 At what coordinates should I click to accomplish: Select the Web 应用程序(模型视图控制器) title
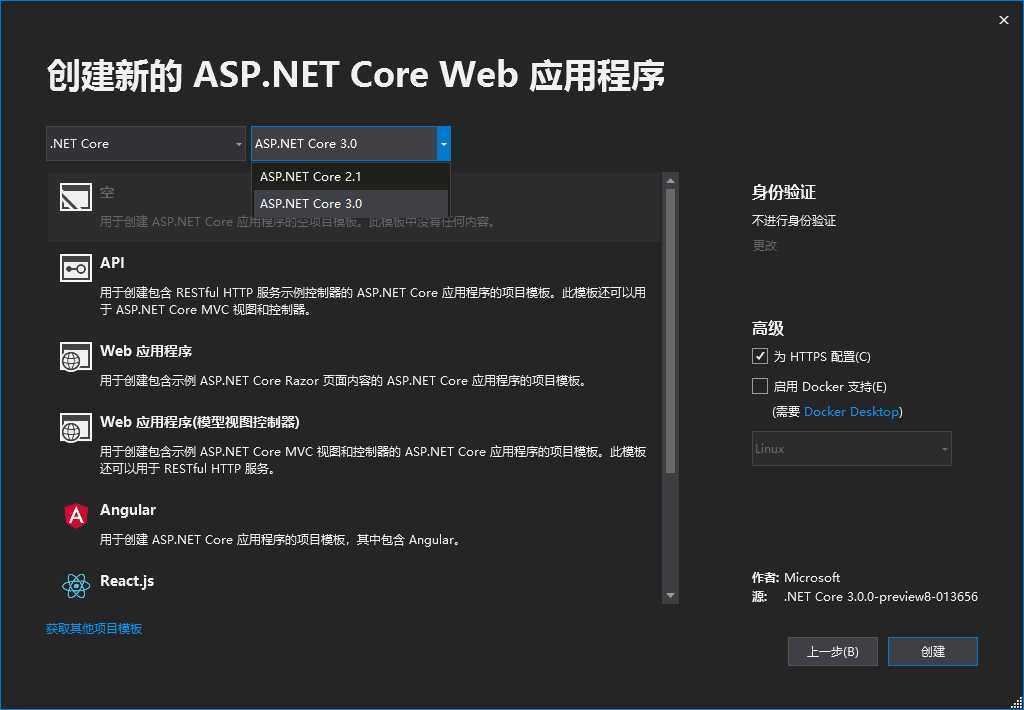click(x=200, y=422)
